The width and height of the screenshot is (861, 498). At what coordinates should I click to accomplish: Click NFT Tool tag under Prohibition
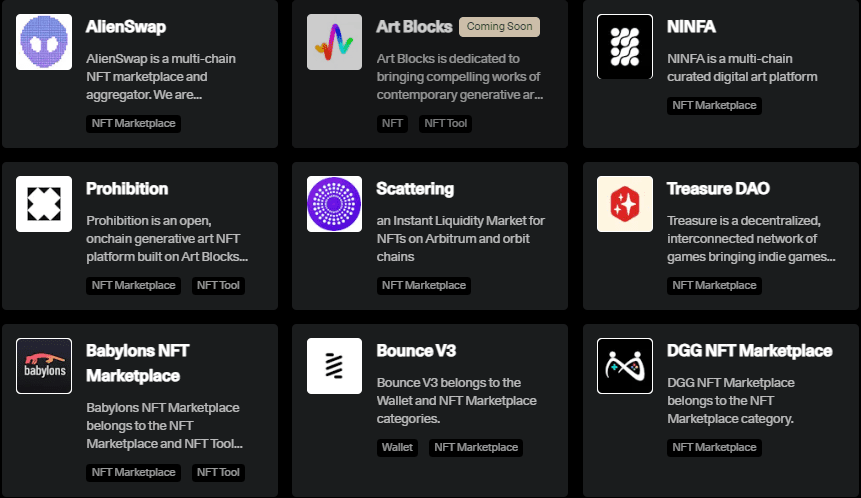tap(218, 286)
